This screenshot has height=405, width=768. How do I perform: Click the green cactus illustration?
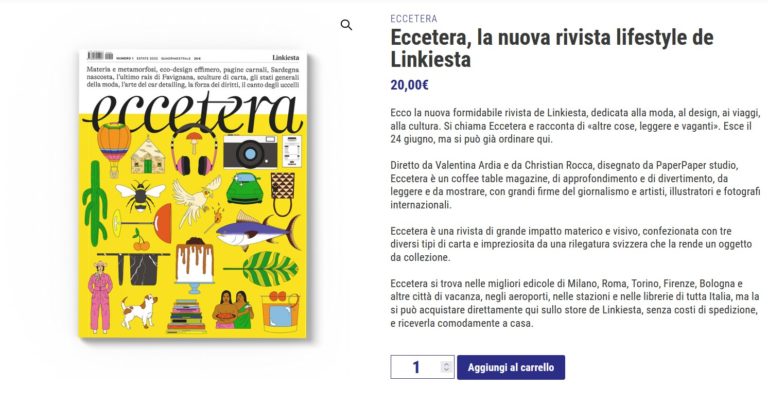coord(95,203)
